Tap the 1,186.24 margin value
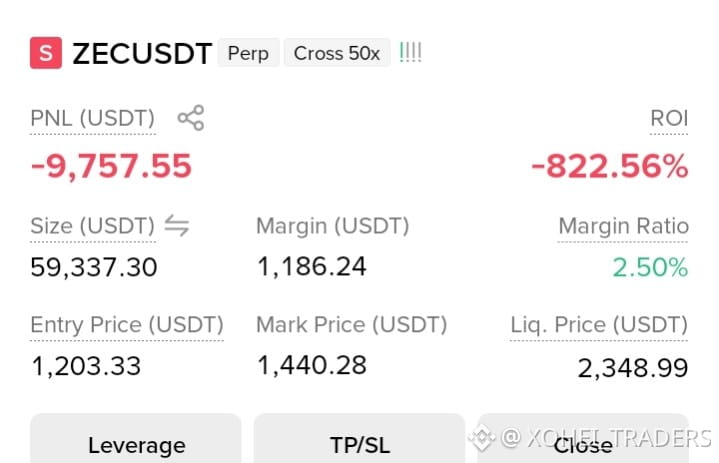 [x=312, y=266]
